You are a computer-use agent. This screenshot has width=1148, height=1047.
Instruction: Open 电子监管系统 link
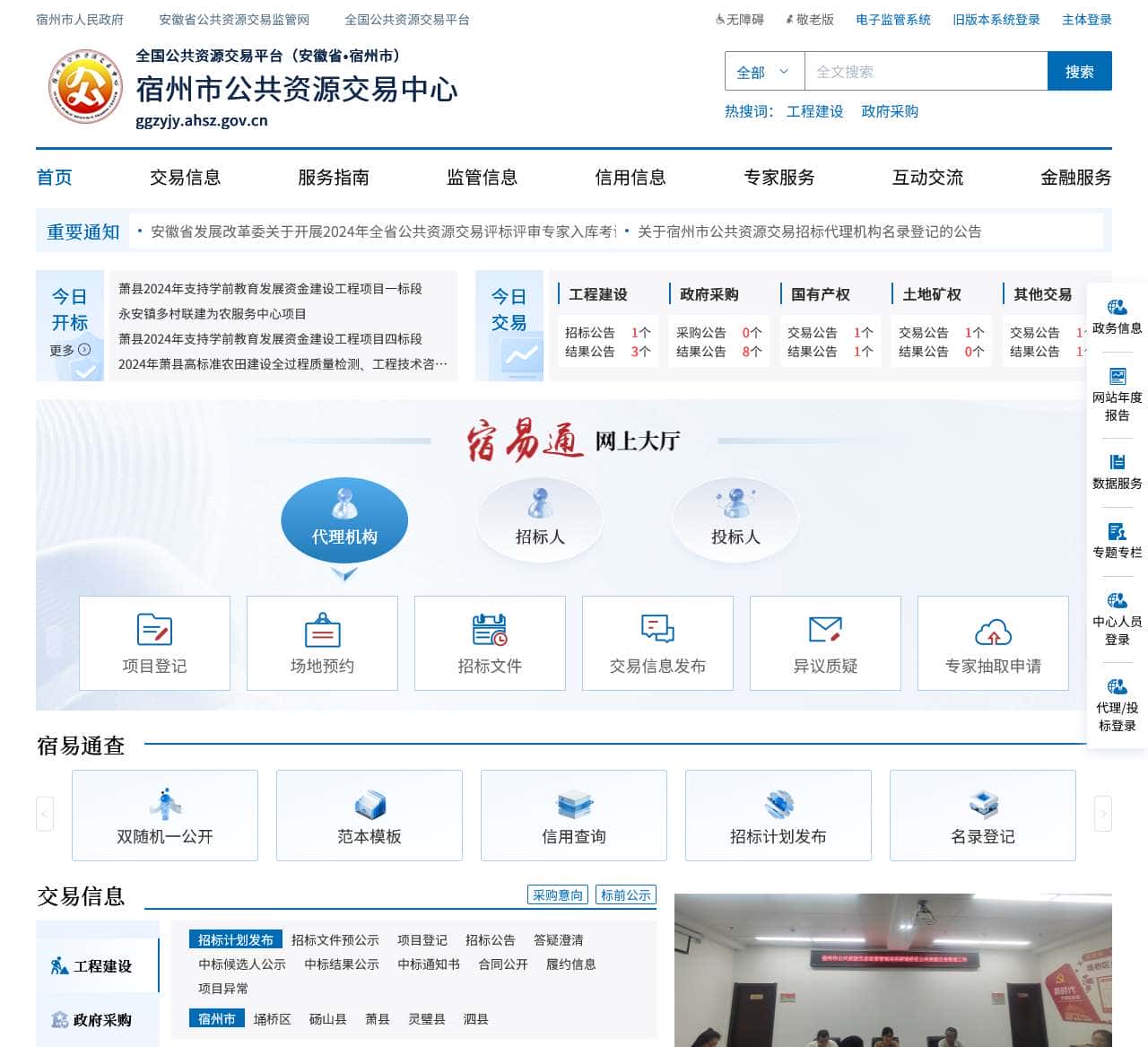point(893,20)
